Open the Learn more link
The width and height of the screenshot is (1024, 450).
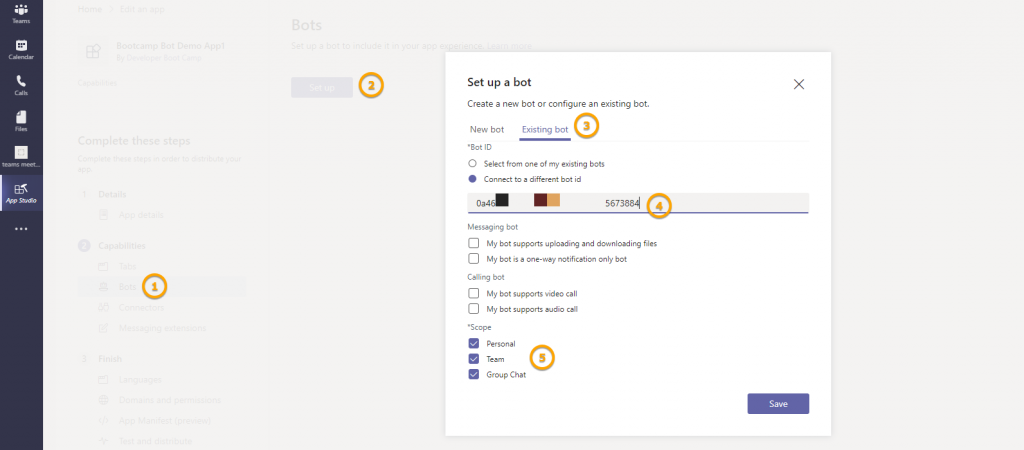click(x=509, y=46)
